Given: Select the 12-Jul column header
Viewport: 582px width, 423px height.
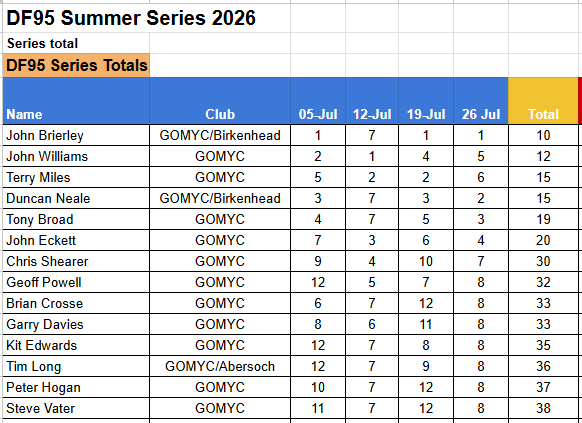Looking at the screenshot, I should coord(372,101).
